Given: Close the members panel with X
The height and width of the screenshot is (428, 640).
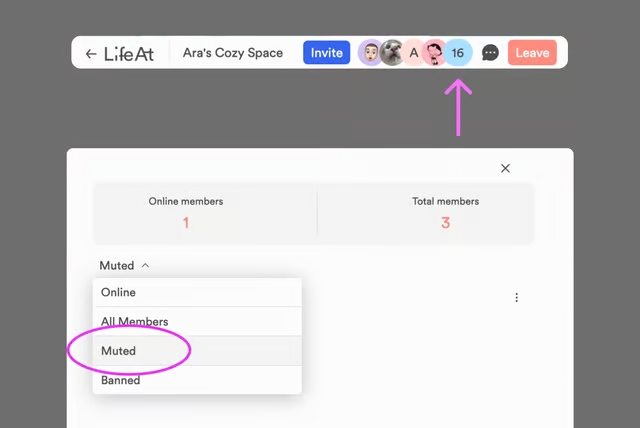Looking at the screenshot, I should [x=505, y=168].
